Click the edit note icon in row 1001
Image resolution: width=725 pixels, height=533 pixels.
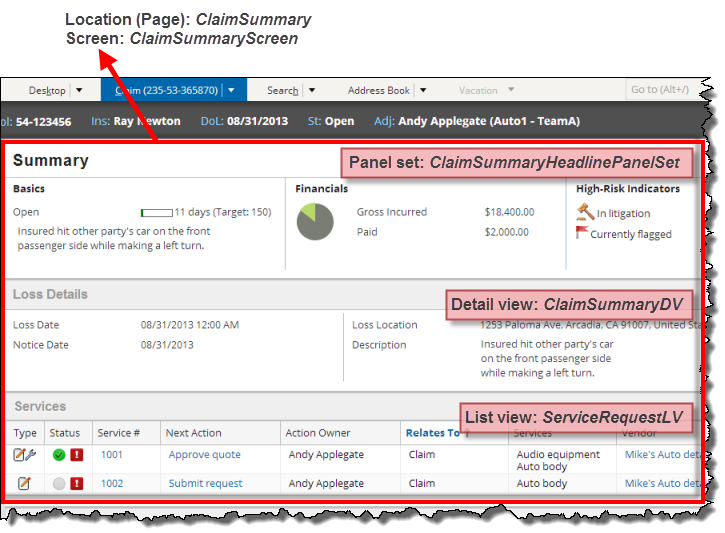[x=18, y=454]
